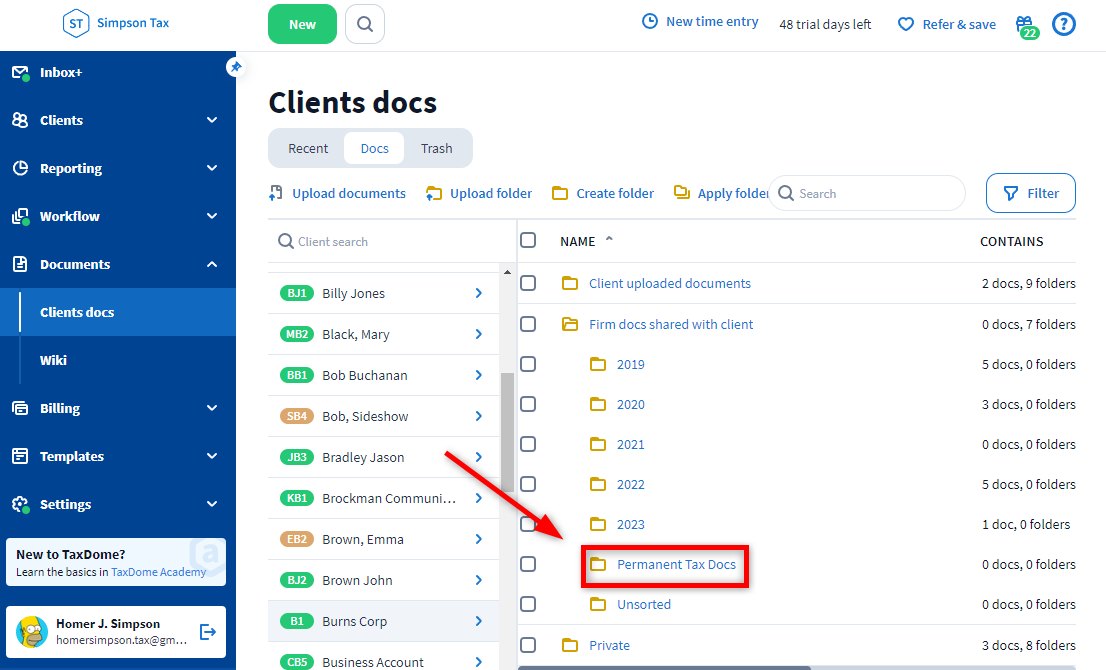Click the magnifier search button beside New

click(x=365, y=24)
